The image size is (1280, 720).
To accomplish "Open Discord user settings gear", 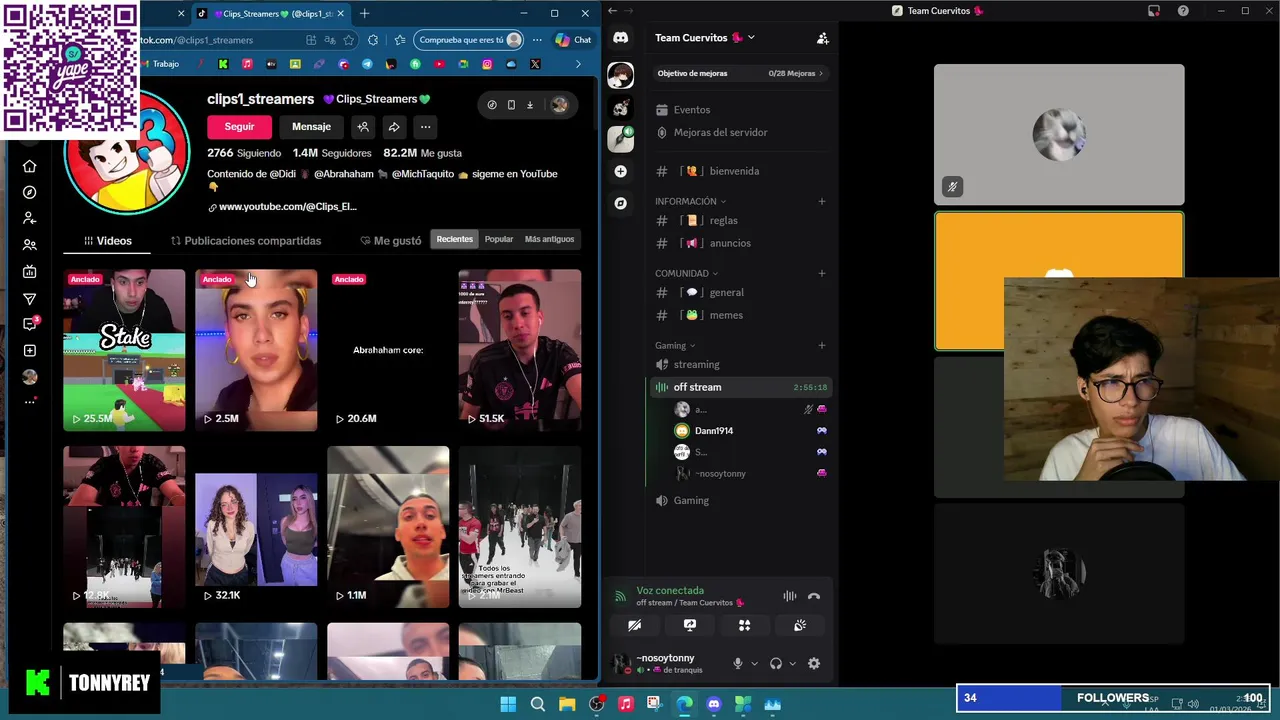I will click(814, 663).
